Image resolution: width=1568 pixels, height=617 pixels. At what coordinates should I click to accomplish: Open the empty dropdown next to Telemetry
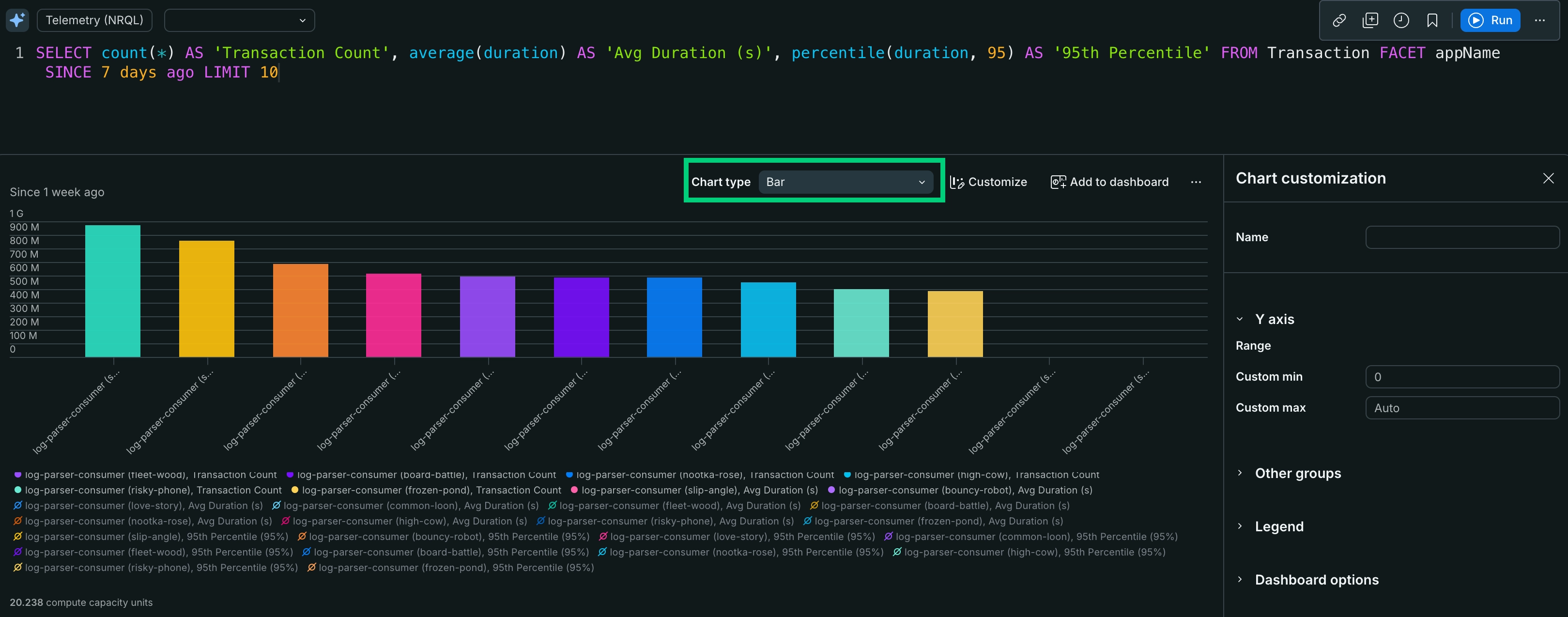(x=239, y=20)
